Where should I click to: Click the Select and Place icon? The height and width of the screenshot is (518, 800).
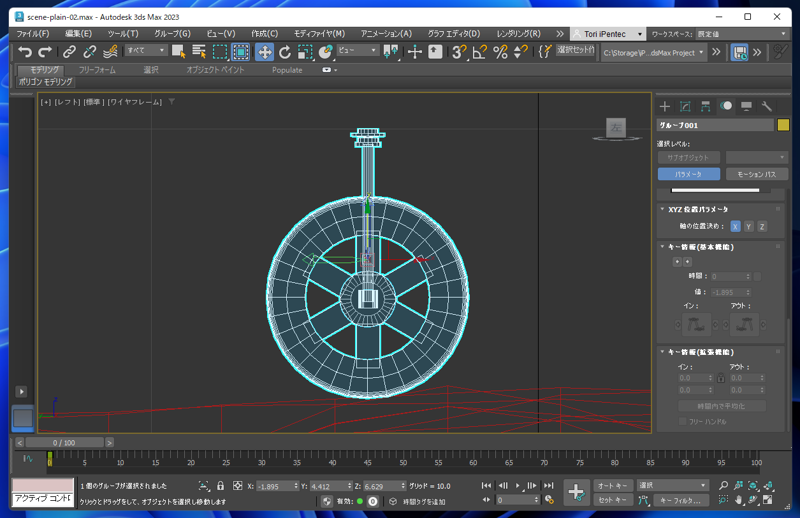click(x=325, y=52)
